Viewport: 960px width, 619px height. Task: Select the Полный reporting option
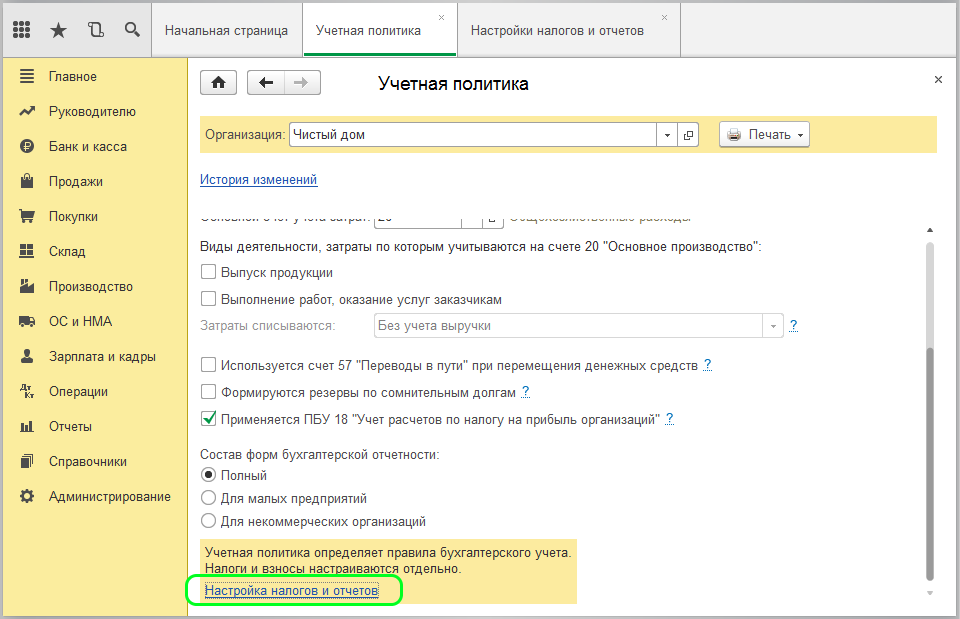click(208, 475)
